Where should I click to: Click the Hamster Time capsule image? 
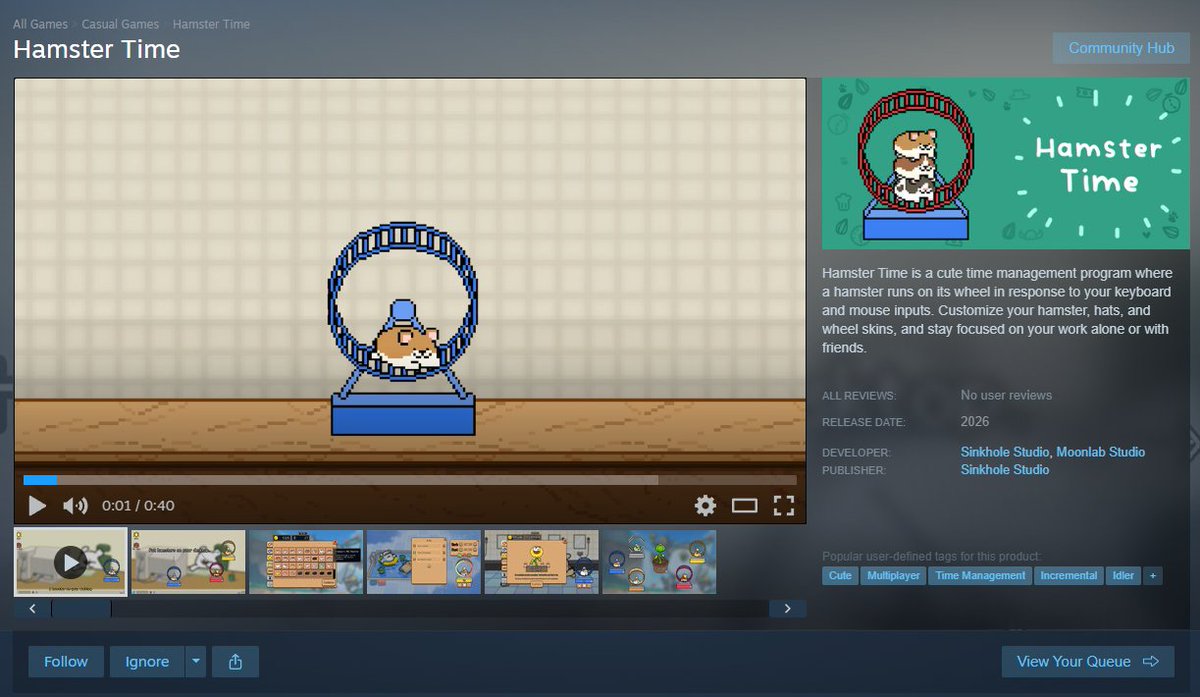click(x=1005, y=164)
